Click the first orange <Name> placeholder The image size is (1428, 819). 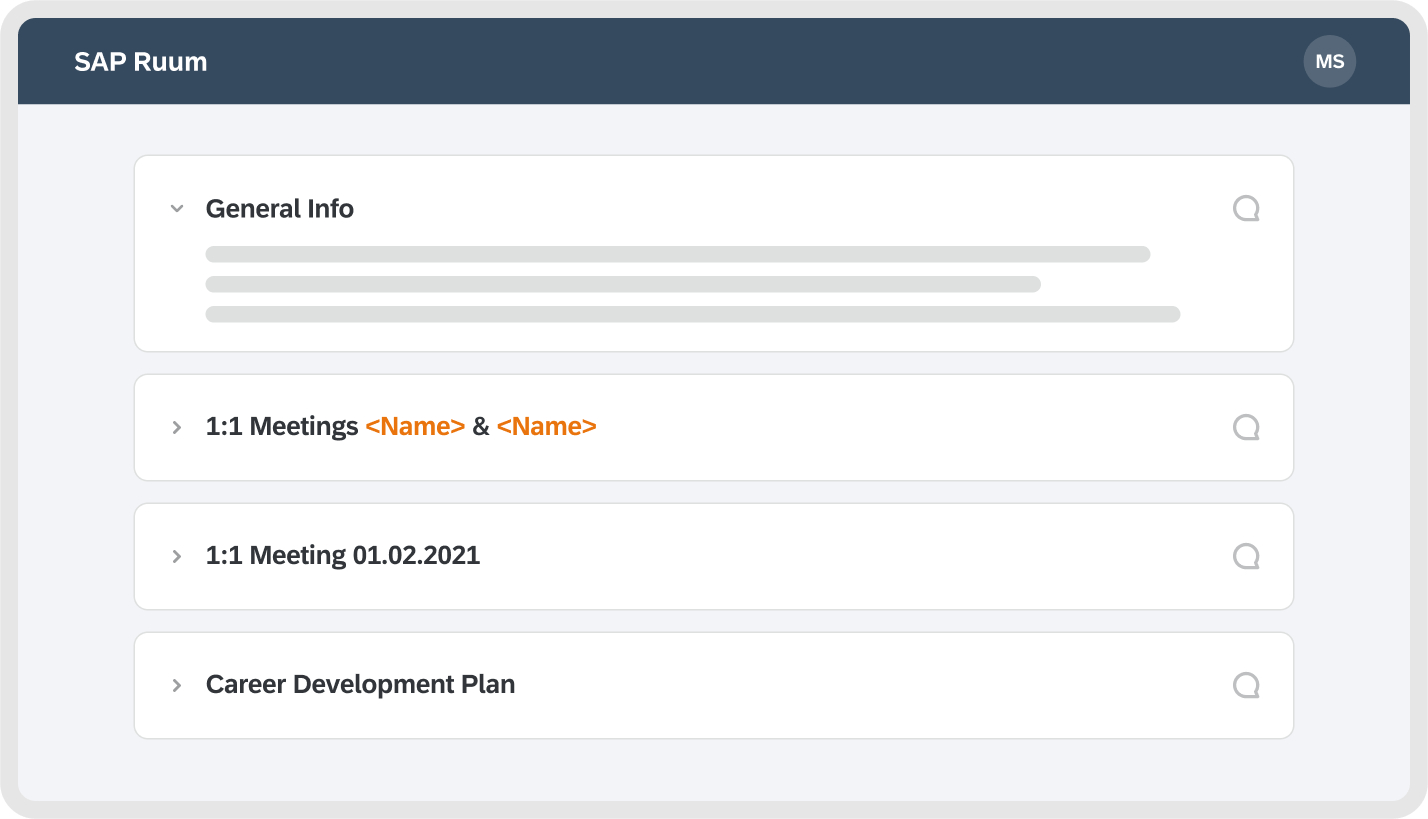click(x=415, y=427)
